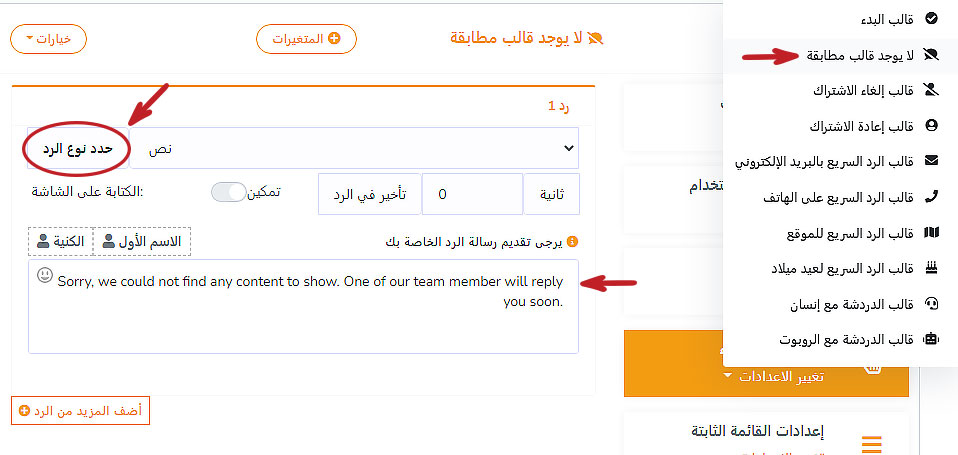Insert the الاسم الأول first name tag
958x455 pixels.
(141, 241)
